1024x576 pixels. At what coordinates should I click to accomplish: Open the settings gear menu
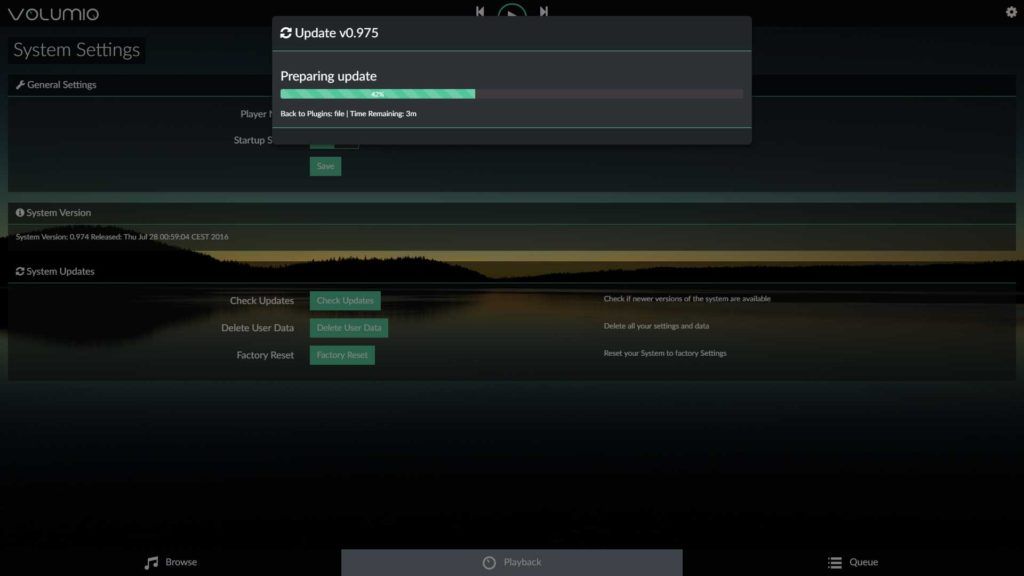(x=1011, y=12)
